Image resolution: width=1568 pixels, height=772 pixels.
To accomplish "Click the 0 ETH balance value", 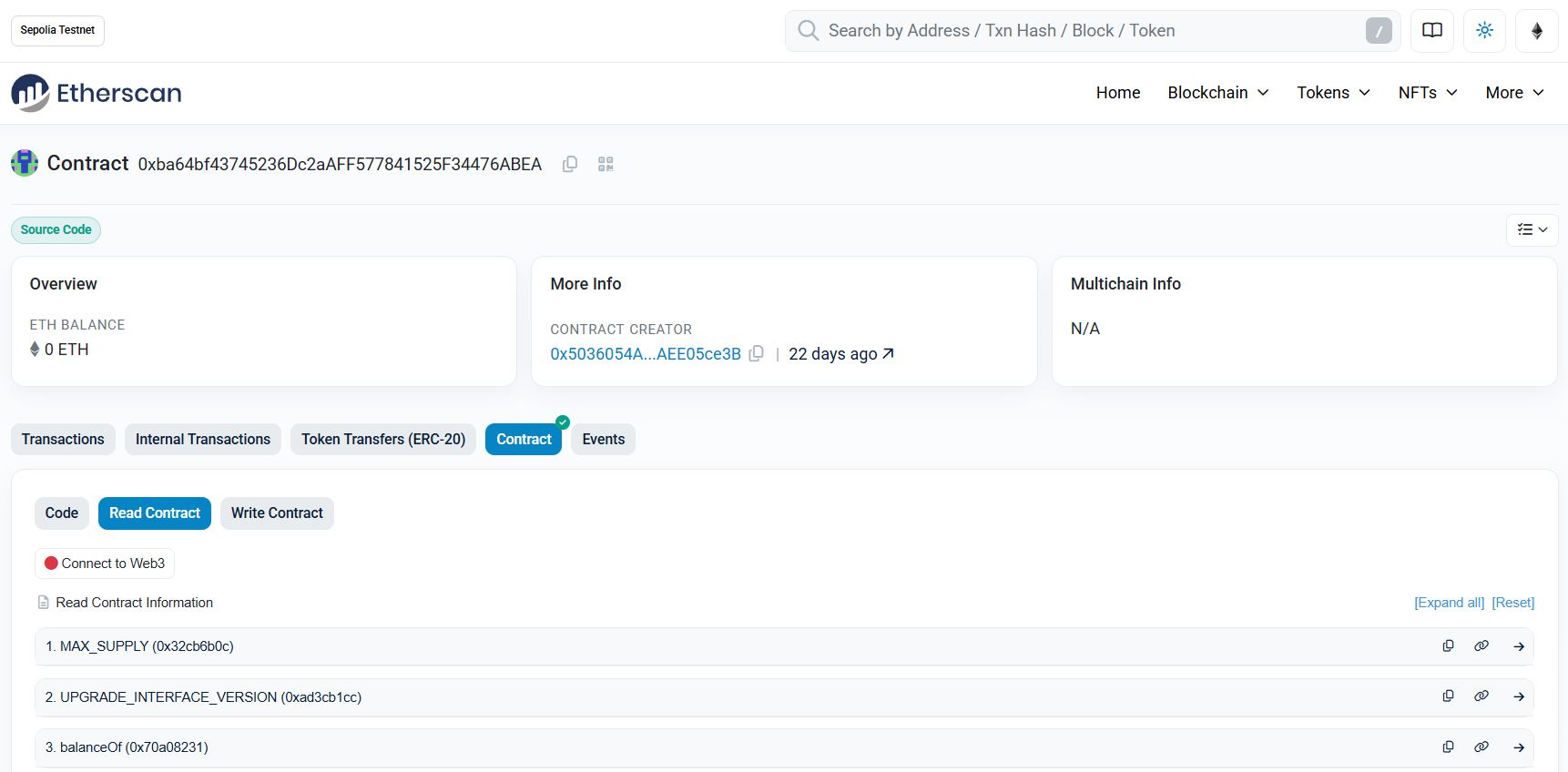I will pos(66,350).
